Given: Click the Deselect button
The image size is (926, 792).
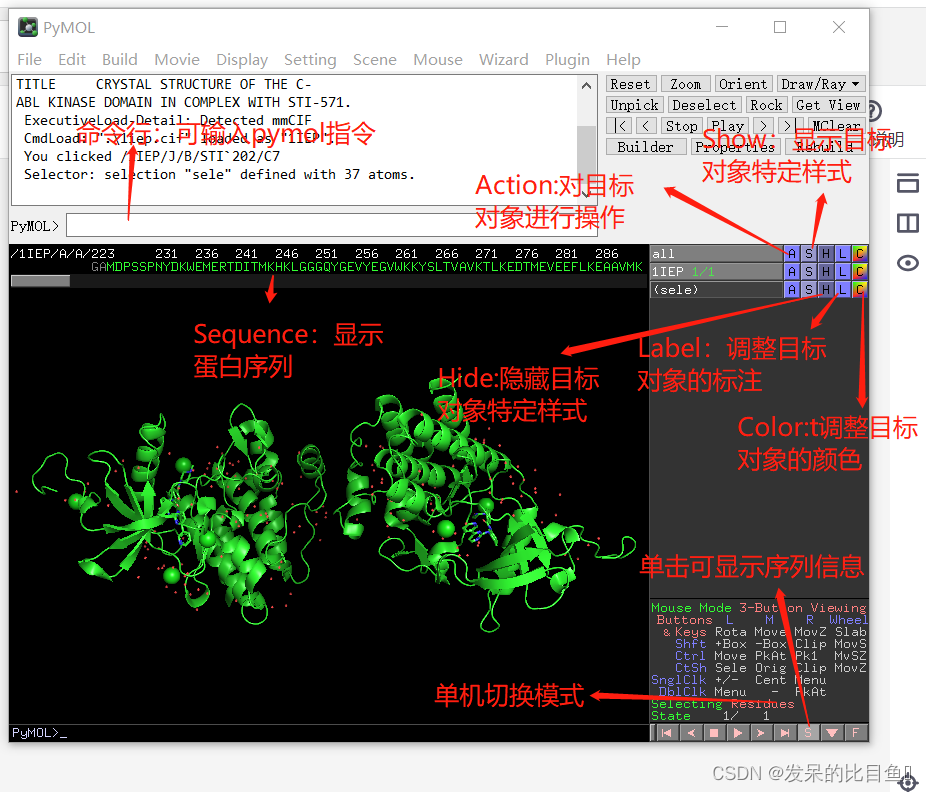Looking at the screenshot, I should point(704,105).
